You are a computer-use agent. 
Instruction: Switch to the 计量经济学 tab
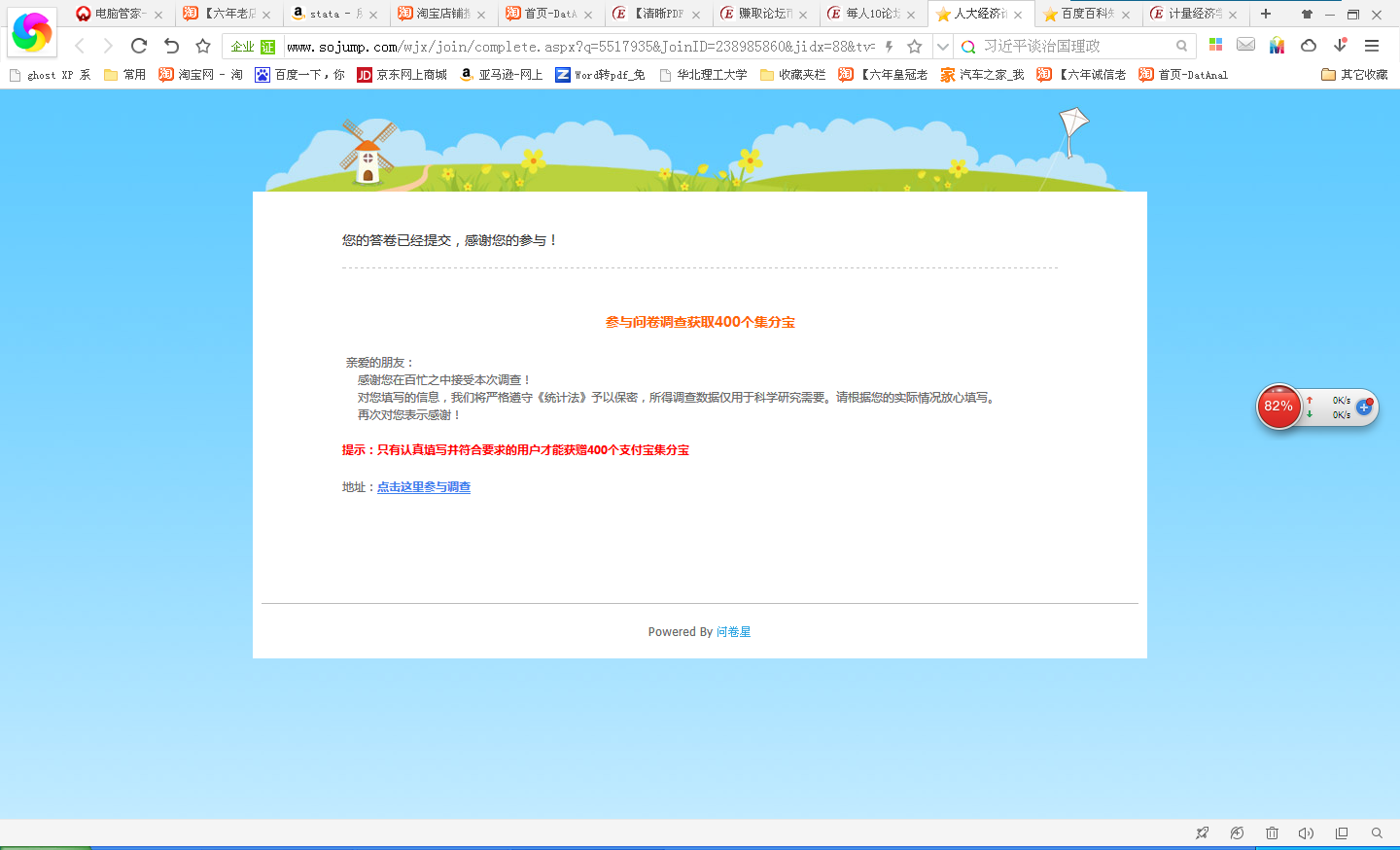click(1194, 14)
